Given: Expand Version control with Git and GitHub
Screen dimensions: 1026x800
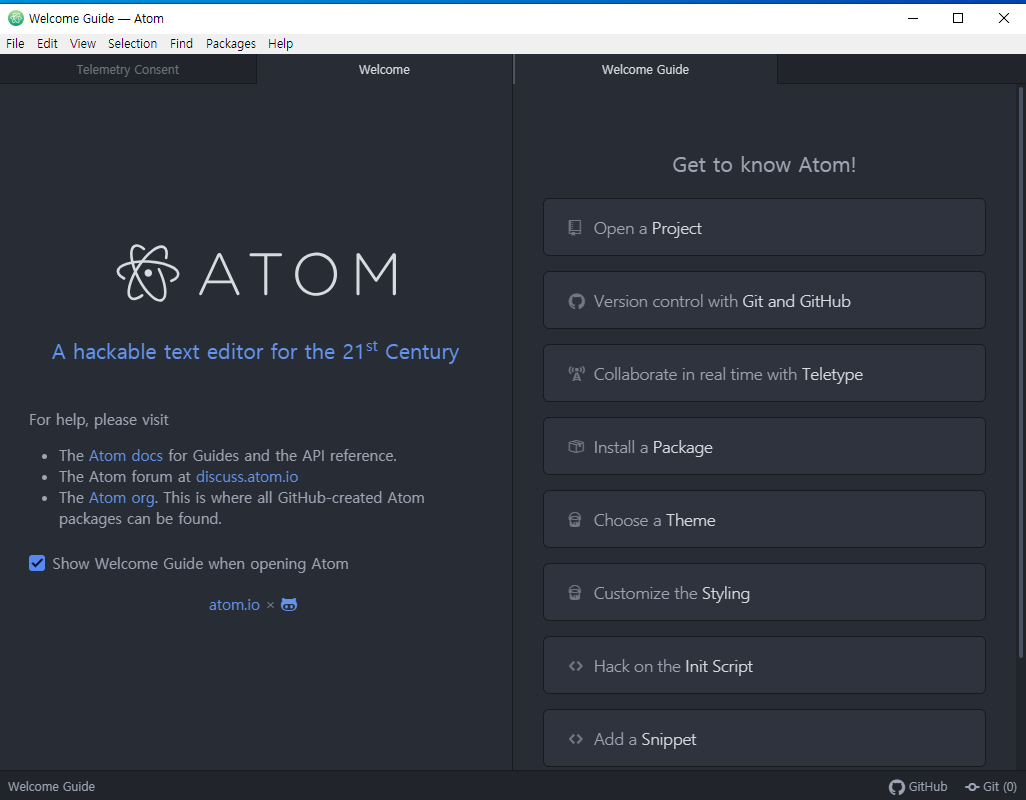Looking at the screenshot, I should [764, 300].
